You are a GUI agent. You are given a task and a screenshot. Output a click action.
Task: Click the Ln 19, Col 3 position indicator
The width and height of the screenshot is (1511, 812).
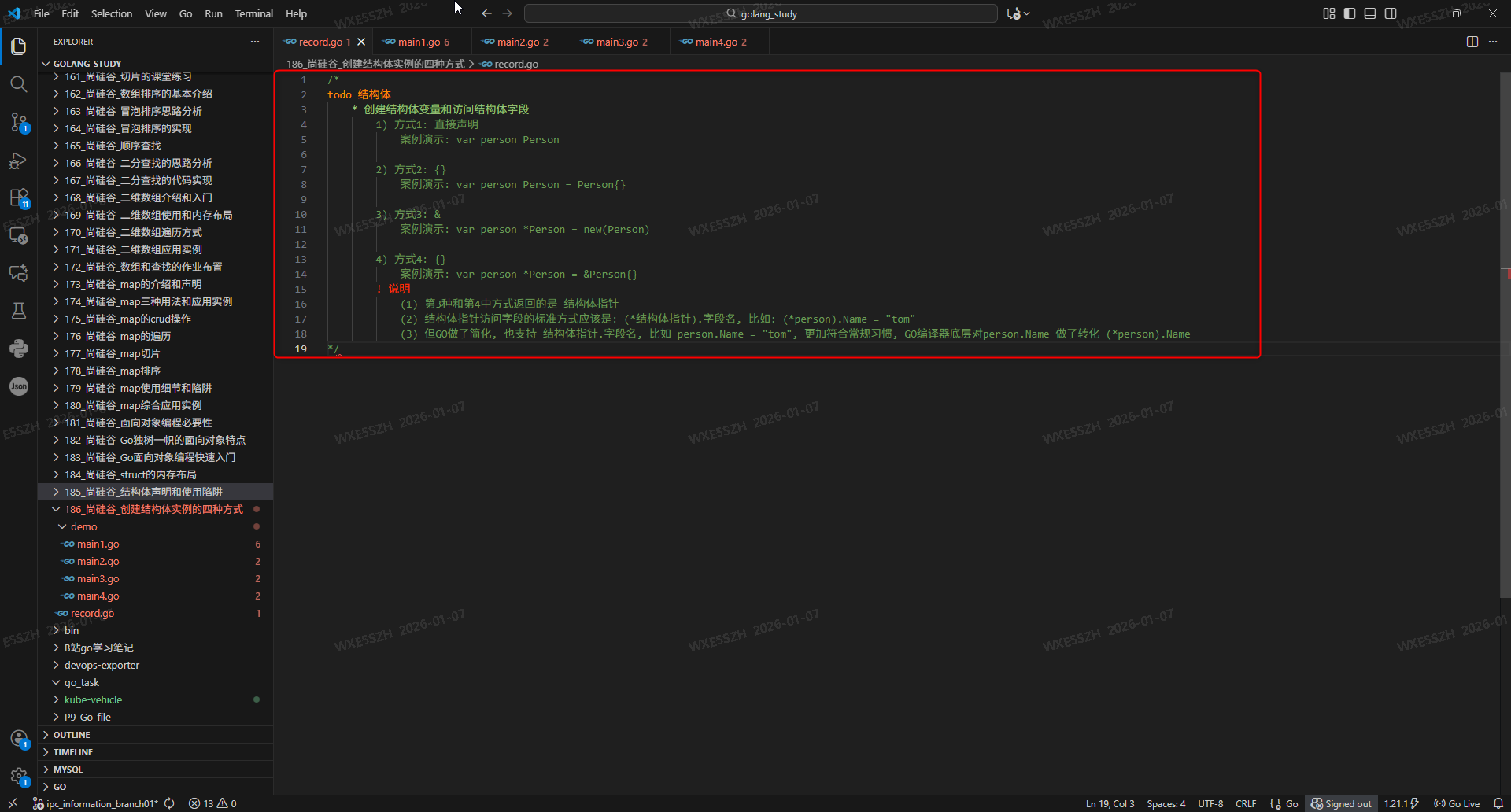point(1110,803)
